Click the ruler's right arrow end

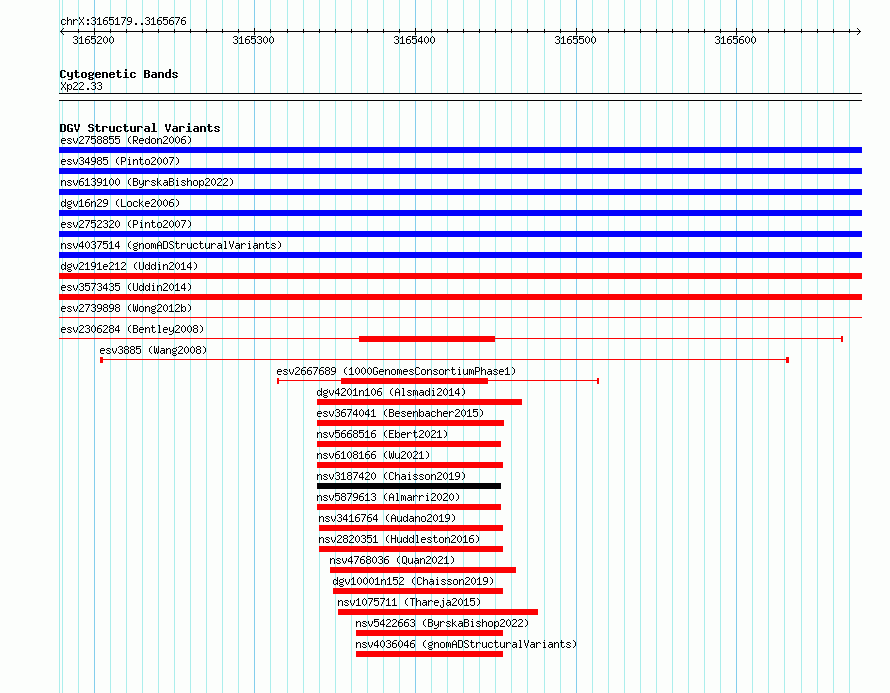tap(859, 31)
